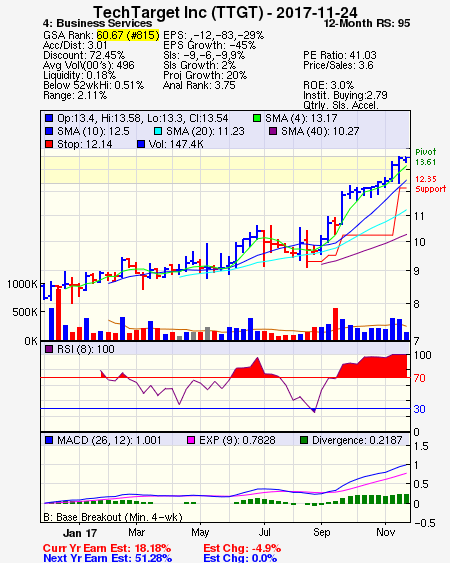450x563 pixels.
Task: Click the purple SMA (40) legend swatch
Action: click(273, 131)
